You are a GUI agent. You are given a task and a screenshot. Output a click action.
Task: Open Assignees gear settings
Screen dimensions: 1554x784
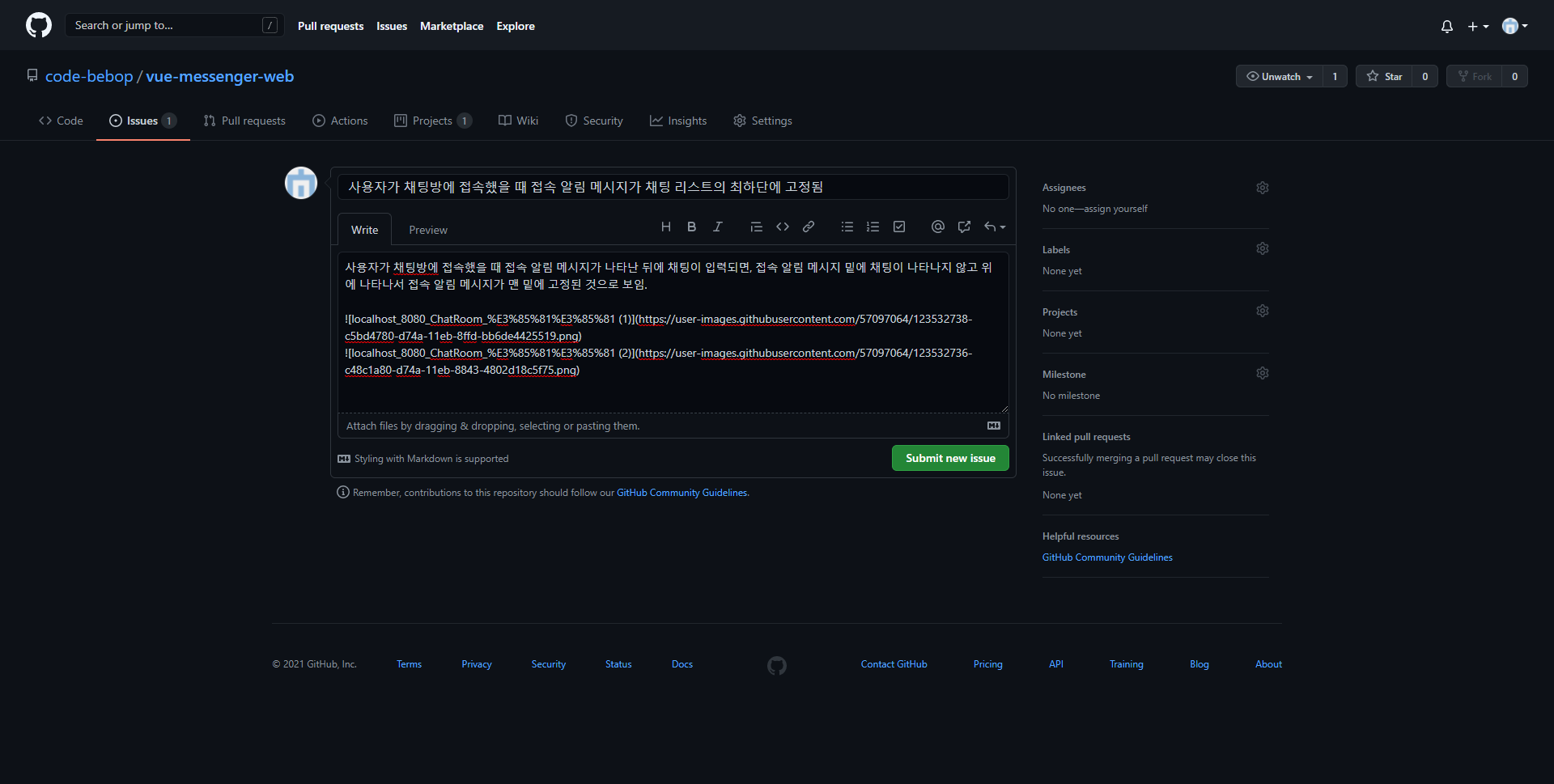pos(1263,188)
